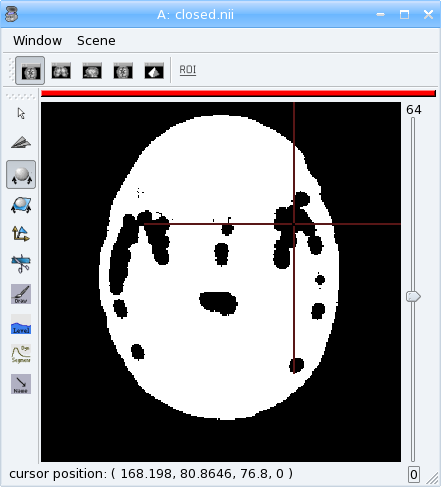The height and width of the screenshot is (487, 441).
Task: Switch to the 3D pyramid view icon
Action: (154, 71)
